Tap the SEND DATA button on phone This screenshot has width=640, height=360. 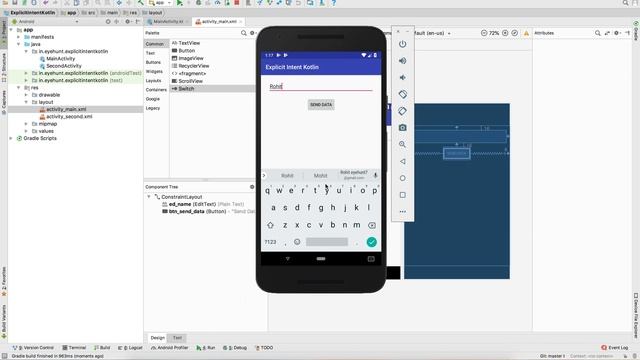coord(321,105)
